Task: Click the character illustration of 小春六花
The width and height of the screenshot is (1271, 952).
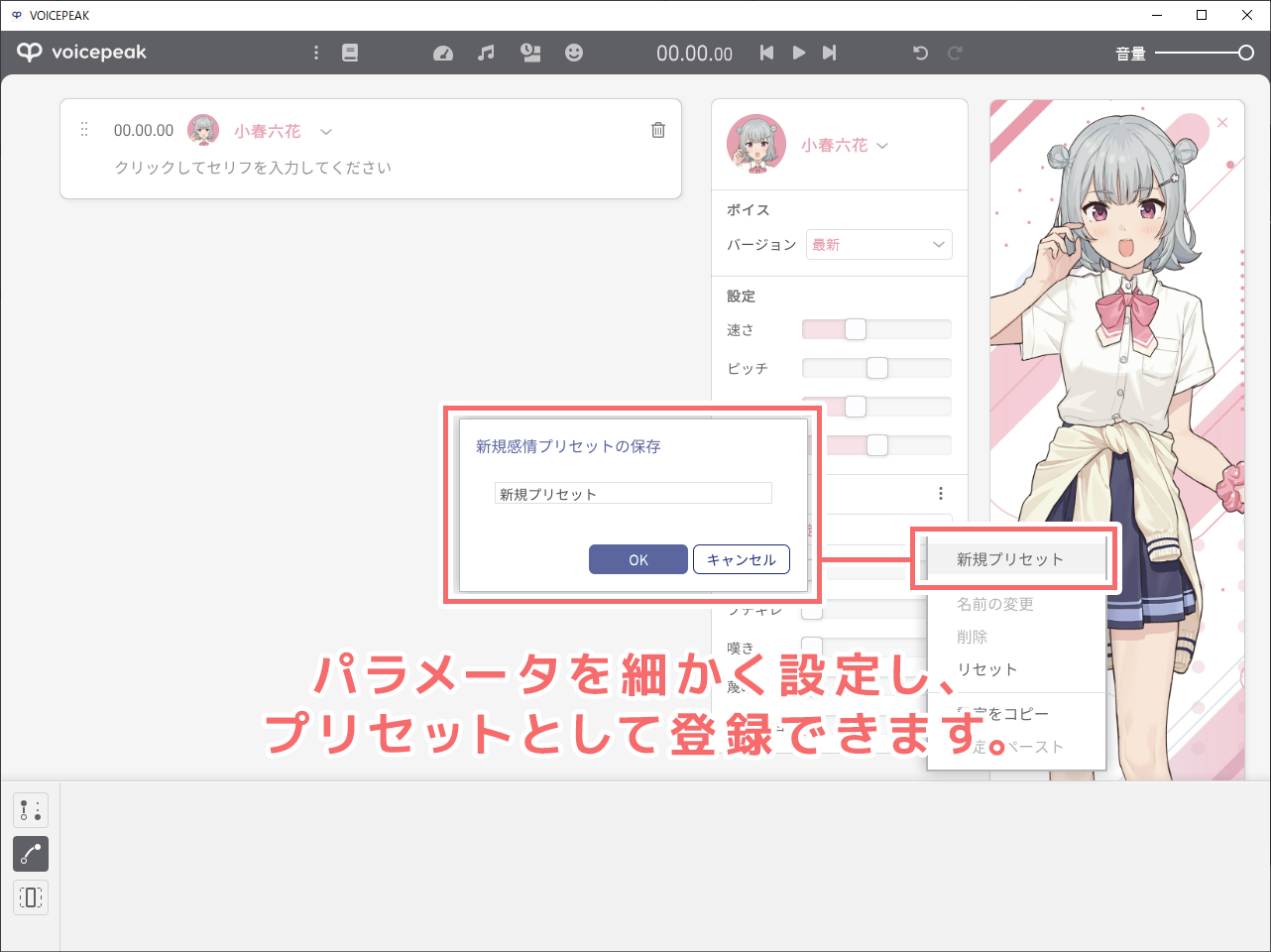Action: tap(1117, 439)
